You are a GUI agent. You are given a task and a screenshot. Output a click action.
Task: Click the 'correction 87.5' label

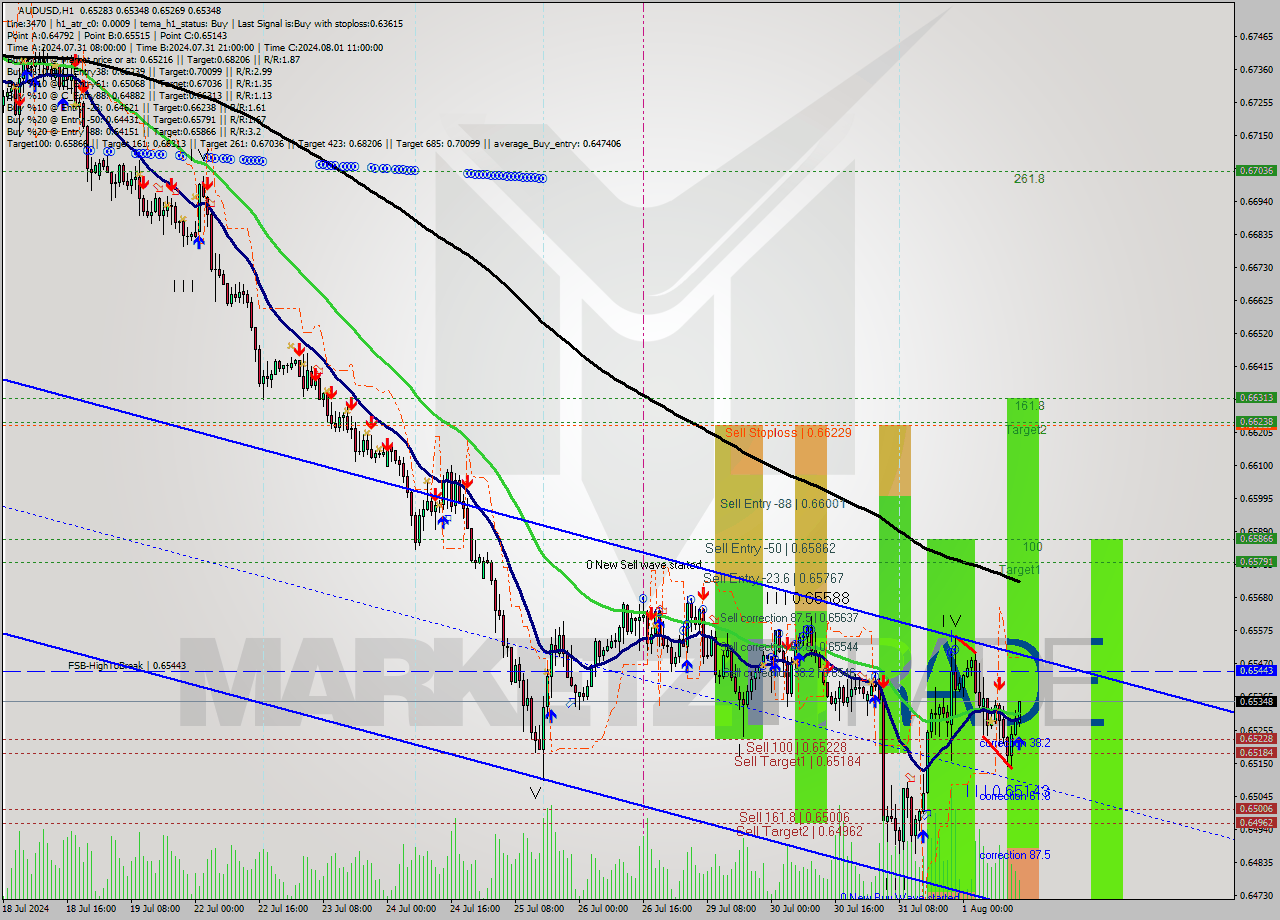(1014, 855)
